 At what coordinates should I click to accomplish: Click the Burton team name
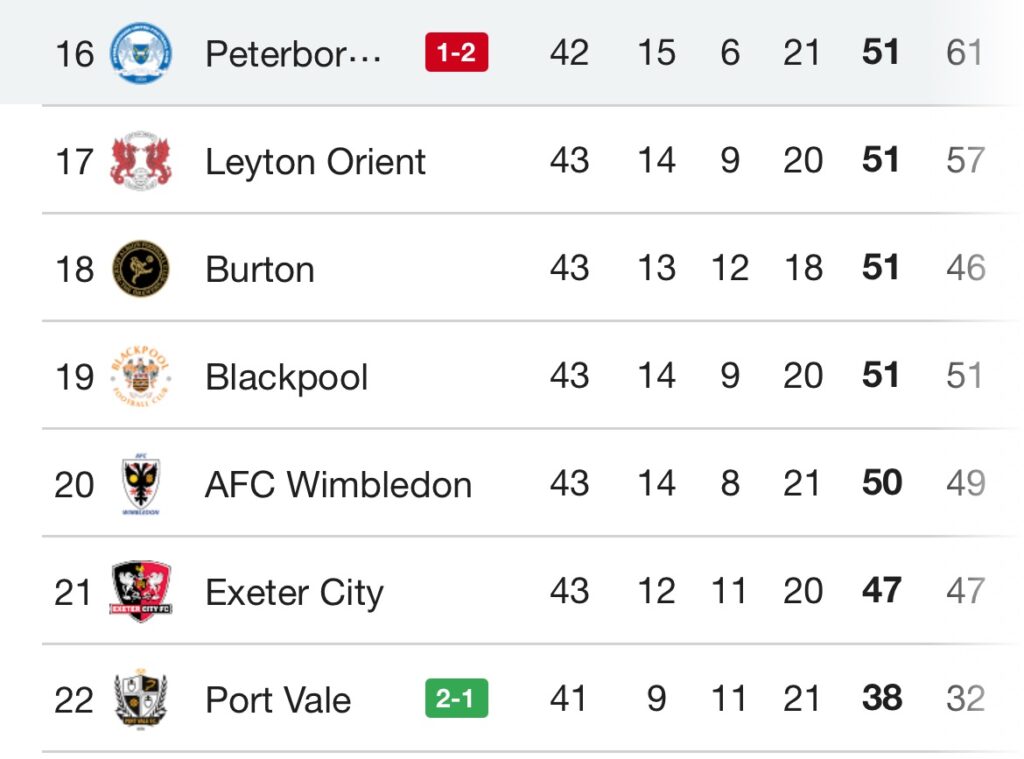pos(260,270)
